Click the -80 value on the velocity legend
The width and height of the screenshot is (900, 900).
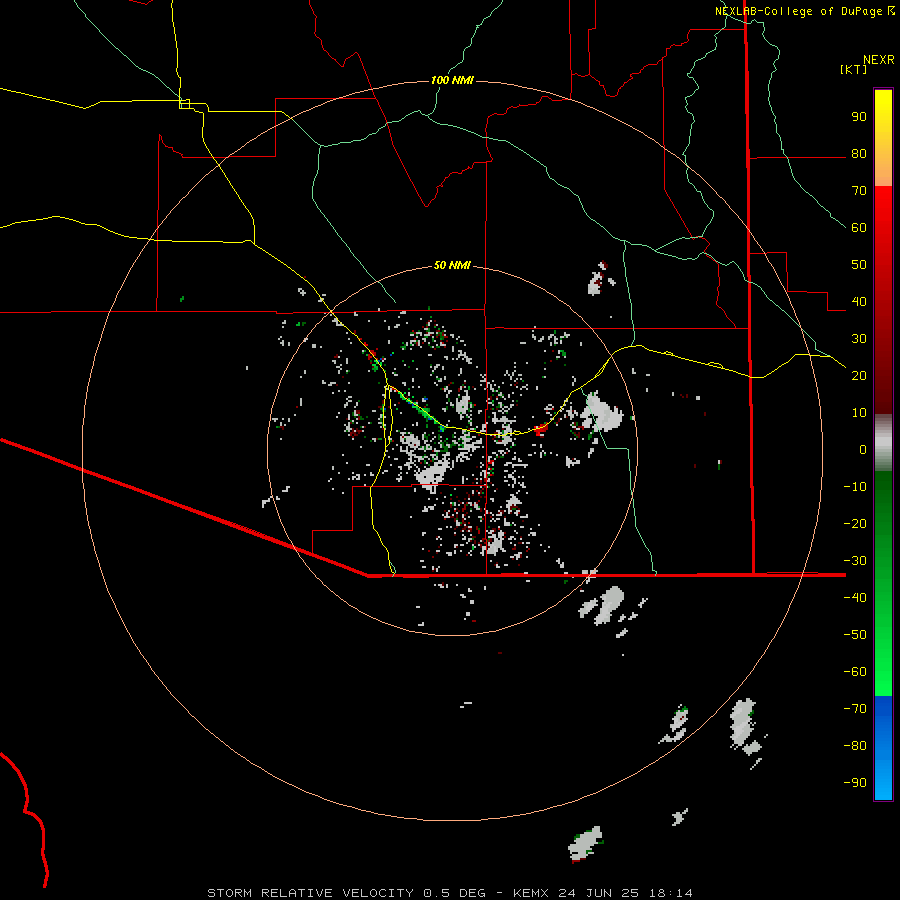pyautogui.click(x=855, y=746)
